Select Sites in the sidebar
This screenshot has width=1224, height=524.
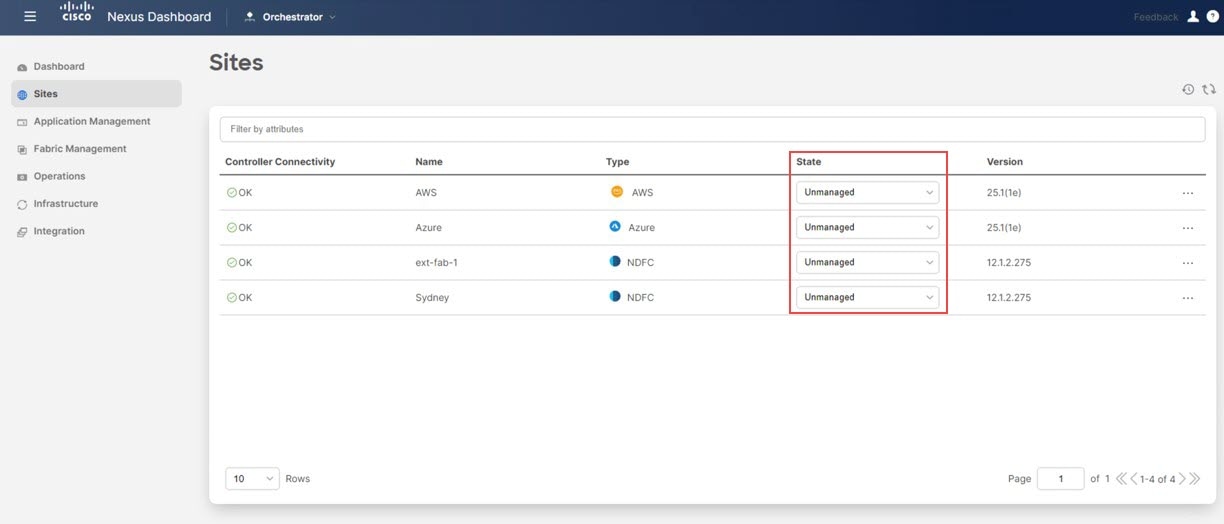point(96,94)
